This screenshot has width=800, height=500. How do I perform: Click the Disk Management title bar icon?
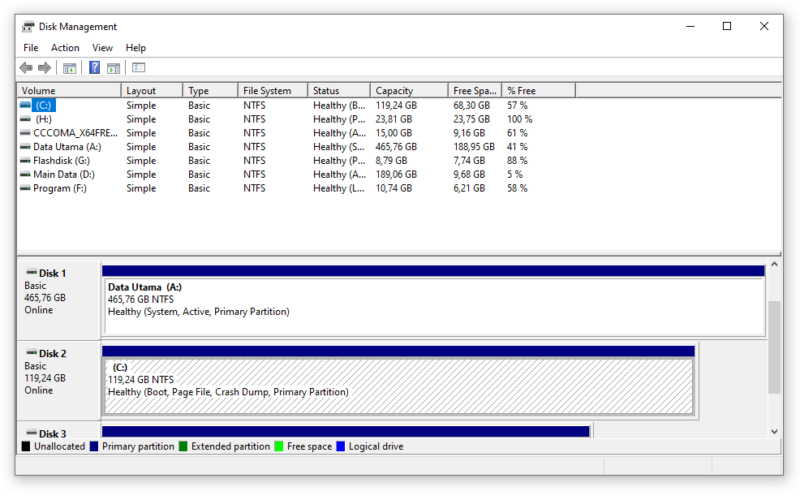tap(28, 27)
